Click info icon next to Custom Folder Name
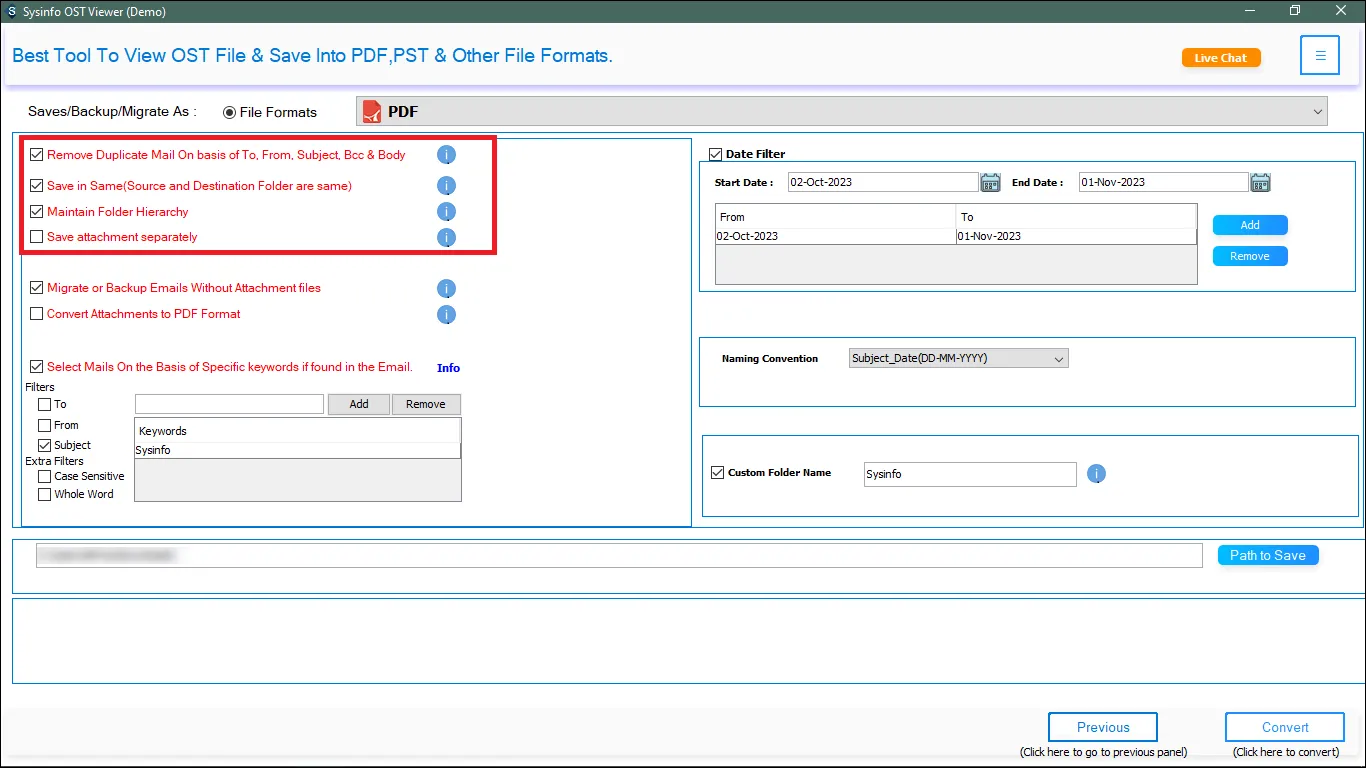 point(1096,474)
